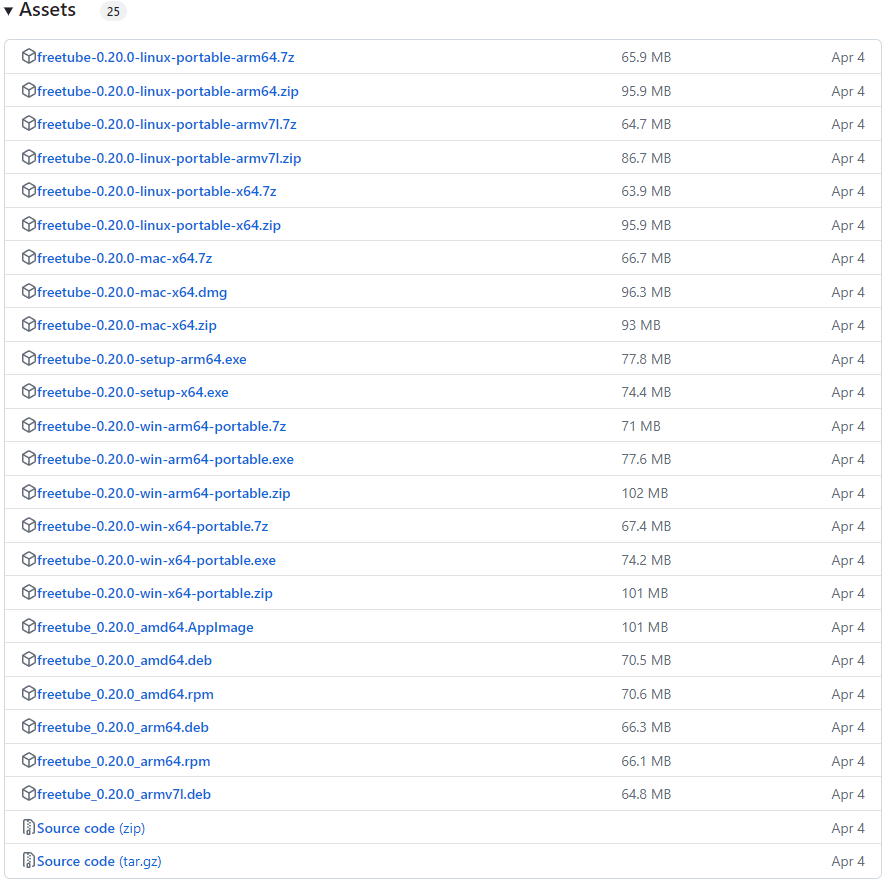The image size is (891, 886).
Task: Click Apr 4 date in Source code (tar.gz) row
Action: point(848,862)
